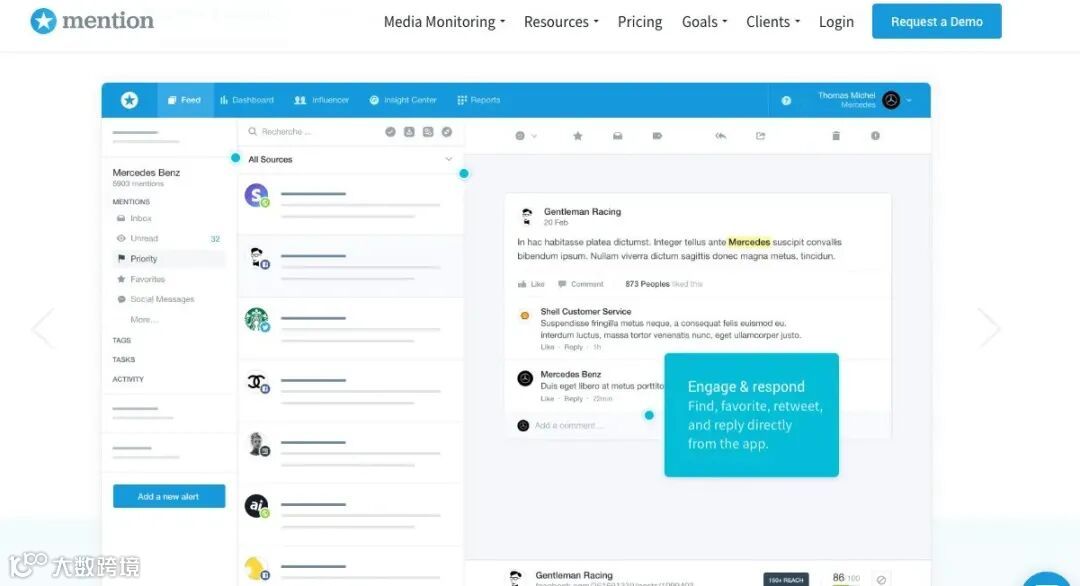The height and width of the screenshot is (586, 1080).
Task: Click the third filter icon beside search
Action: (428, 132)
